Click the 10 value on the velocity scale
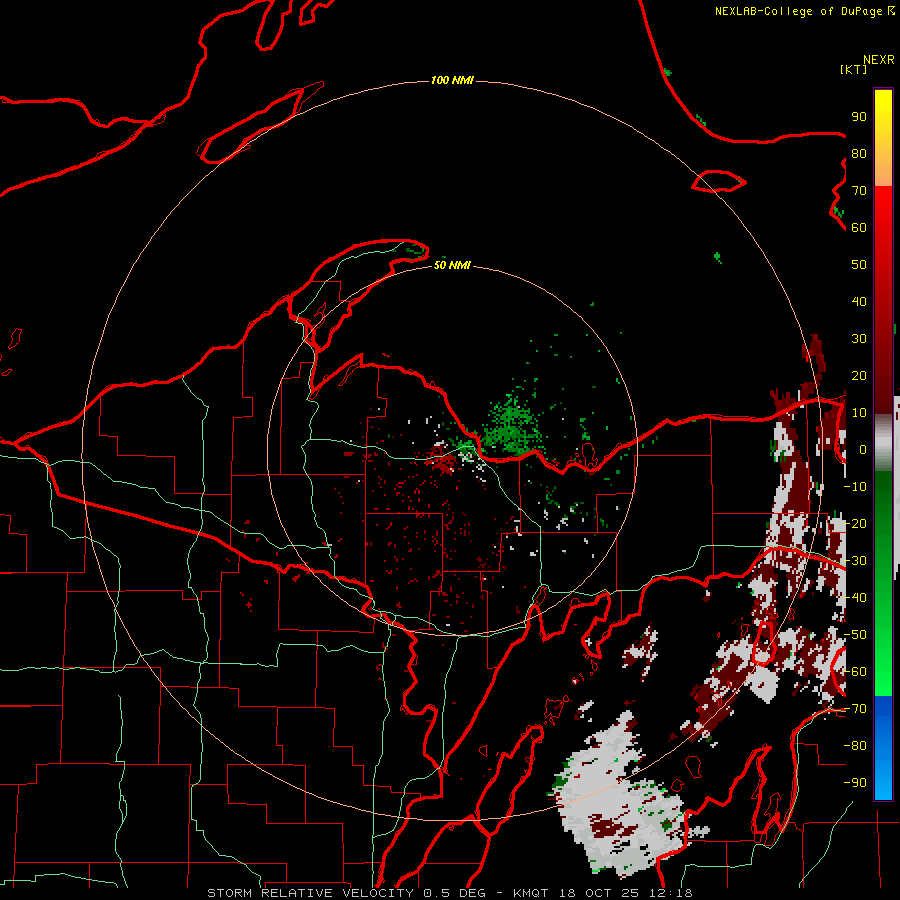This screenshot has width=900, height=900. [859, 413]
